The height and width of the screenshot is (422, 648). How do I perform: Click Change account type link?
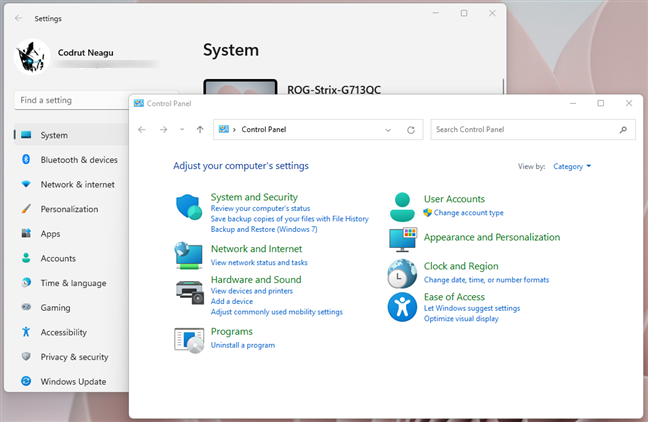click(469, 212)
